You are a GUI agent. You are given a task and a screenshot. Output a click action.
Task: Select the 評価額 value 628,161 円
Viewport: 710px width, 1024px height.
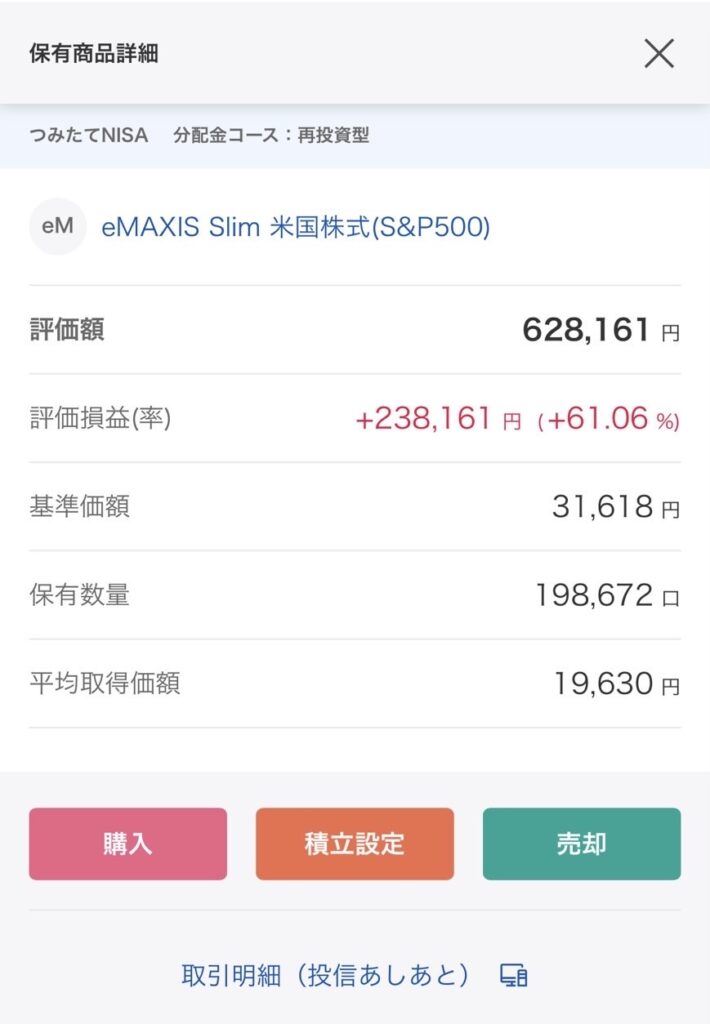pyautogui.click(x=600, y=330)
